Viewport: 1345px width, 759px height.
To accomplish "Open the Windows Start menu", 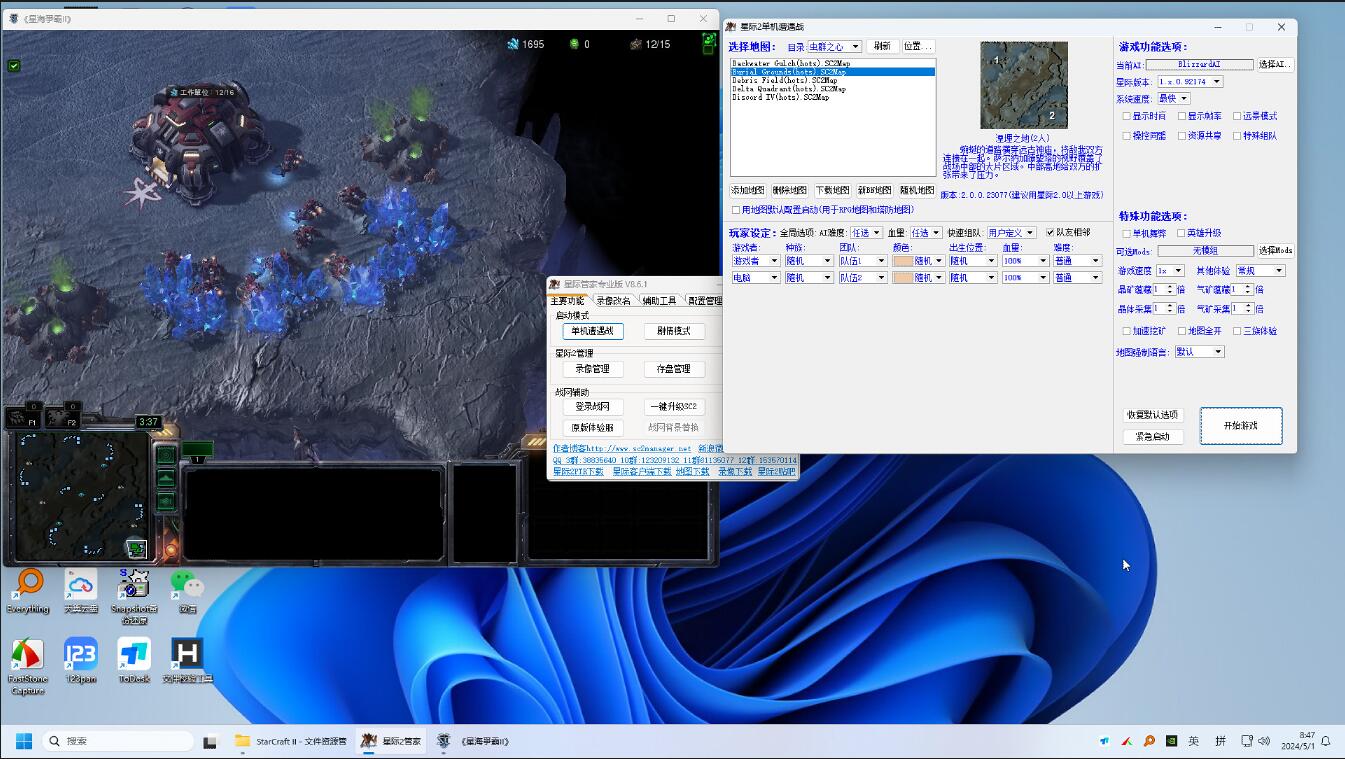I will (x=23, y=741).
